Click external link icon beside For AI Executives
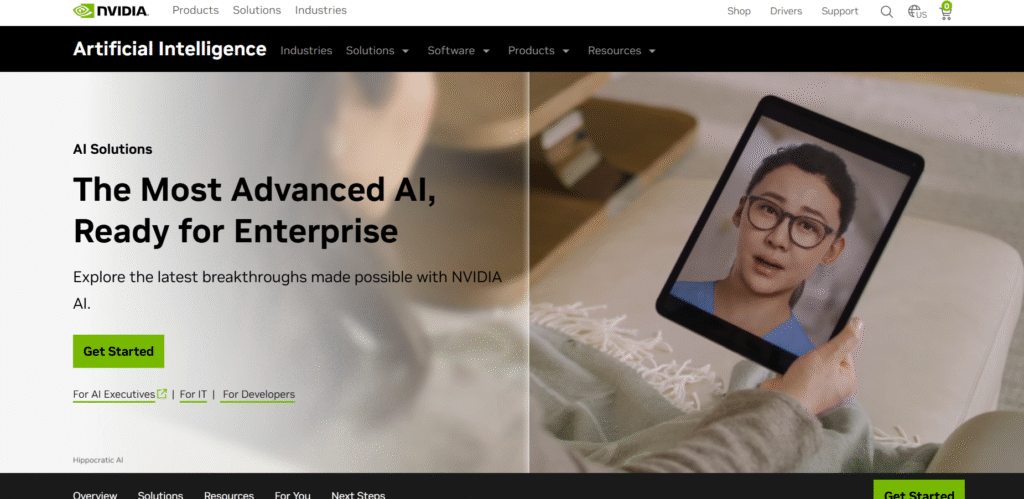This screenshot has height=499, width=1024. click(x=162, y=393)
